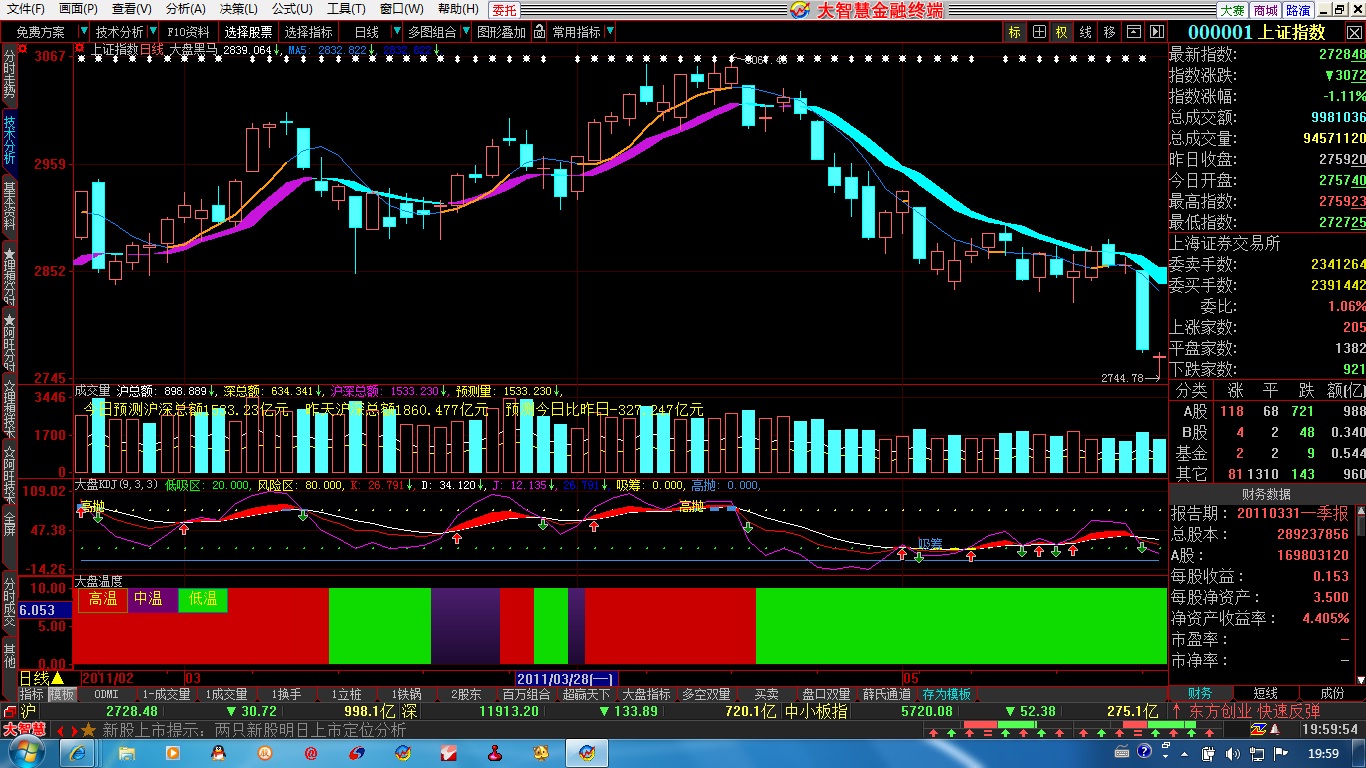Click the 委托 order entrustment button
Screen dimensions: 1366x768
click(505, 10)
